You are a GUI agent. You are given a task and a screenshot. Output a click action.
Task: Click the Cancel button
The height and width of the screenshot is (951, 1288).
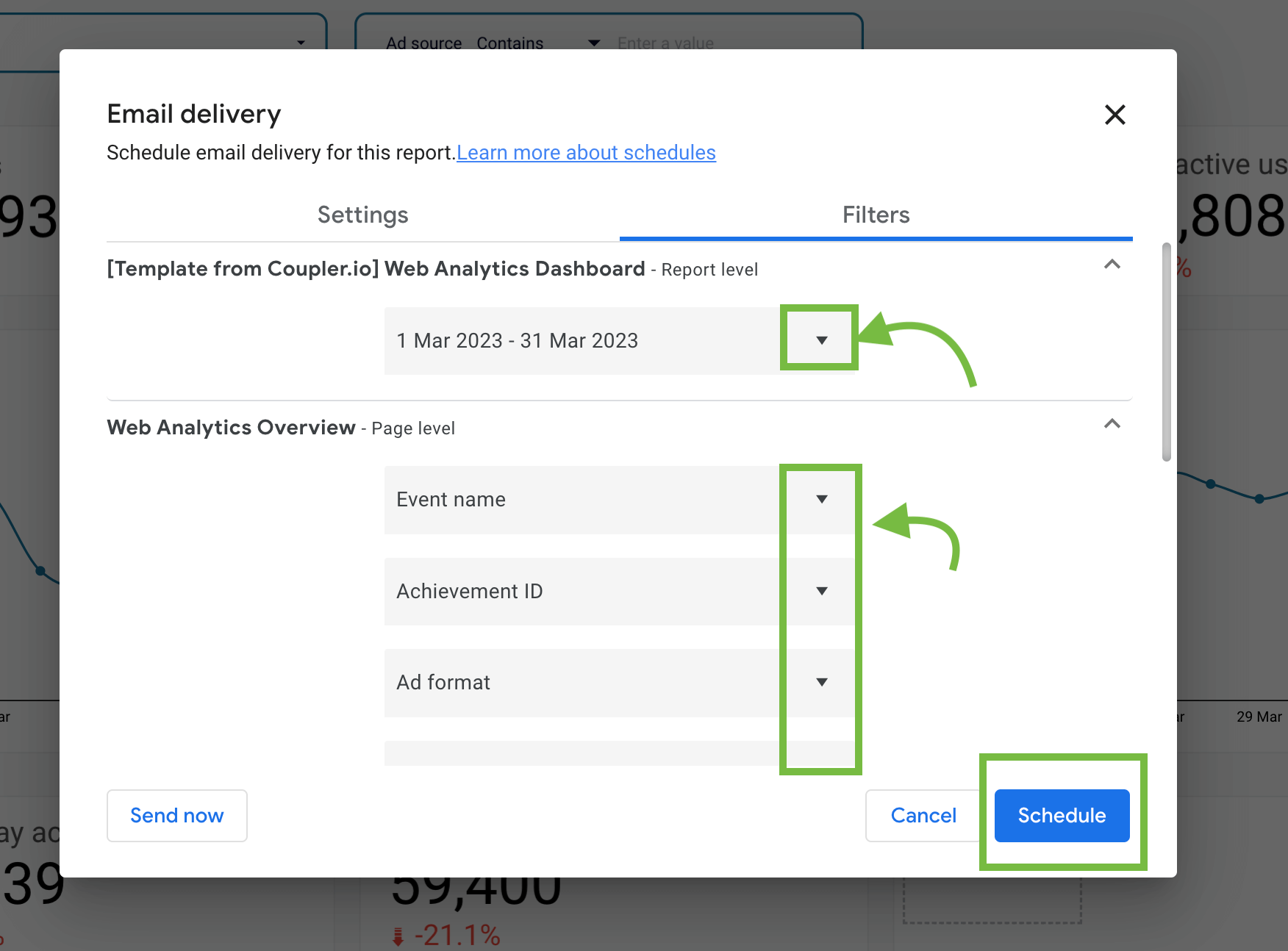(923, 815)
